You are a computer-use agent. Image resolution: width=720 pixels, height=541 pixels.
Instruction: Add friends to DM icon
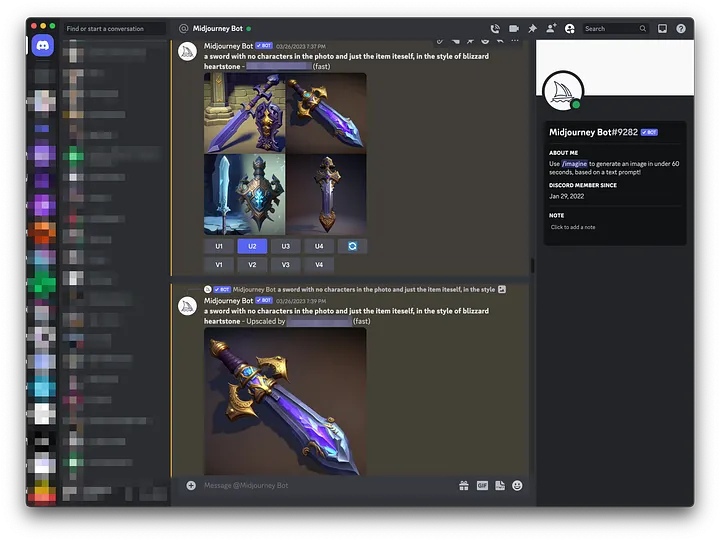pyautogui.click(x=550, y=29)
